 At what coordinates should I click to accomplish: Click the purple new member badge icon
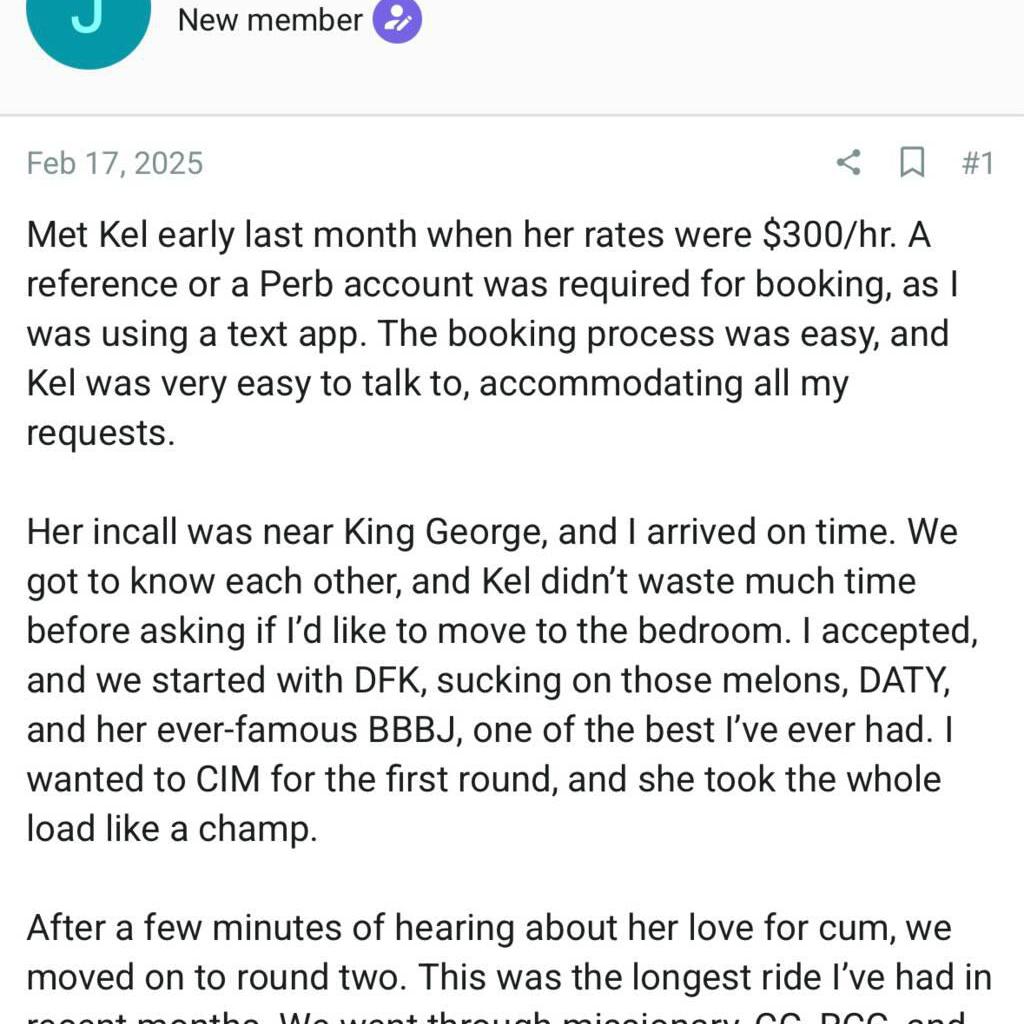pos(397,20)
